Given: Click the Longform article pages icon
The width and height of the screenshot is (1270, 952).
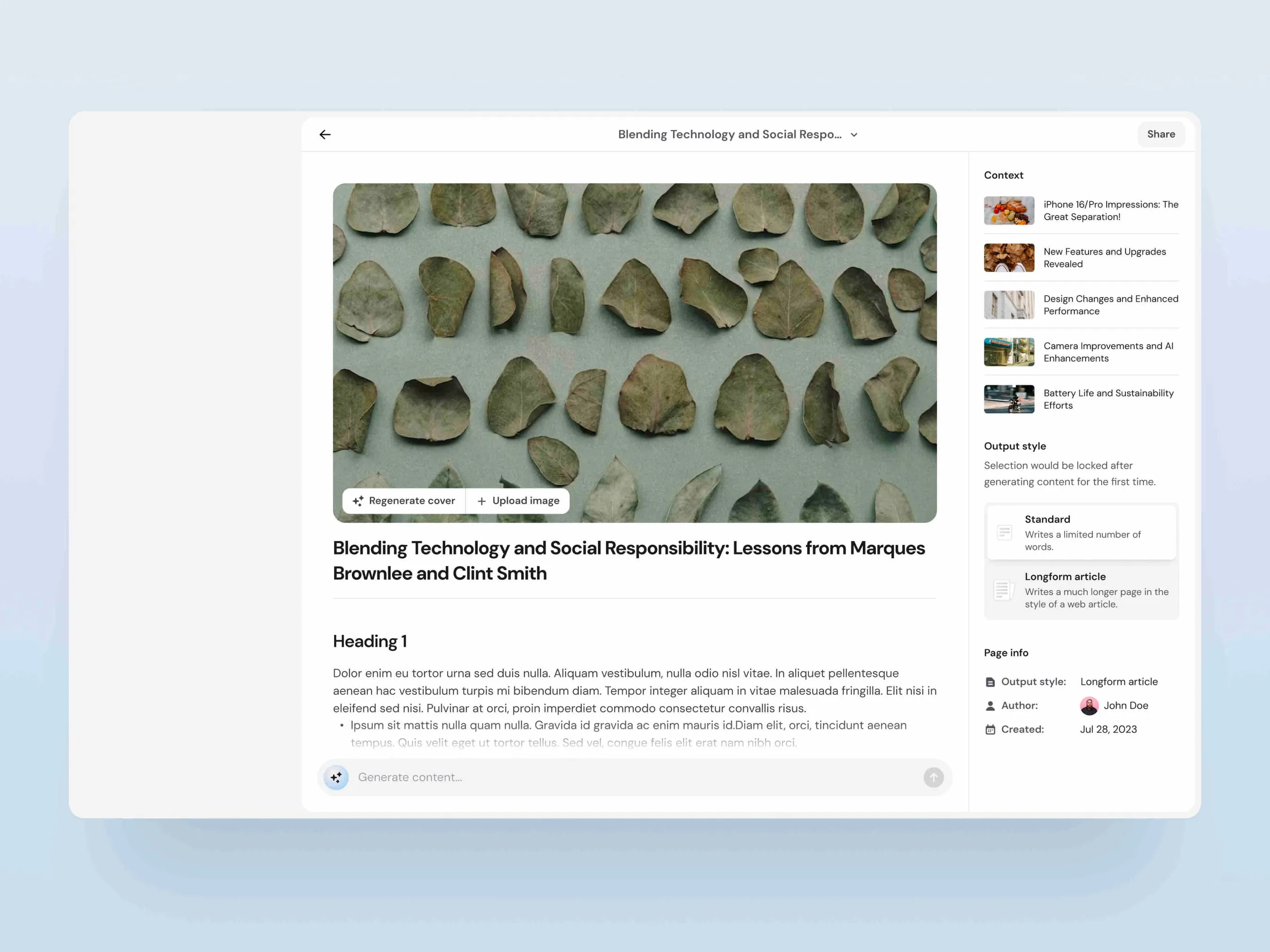Looking at the screenshot, I should click(1003, 590).
